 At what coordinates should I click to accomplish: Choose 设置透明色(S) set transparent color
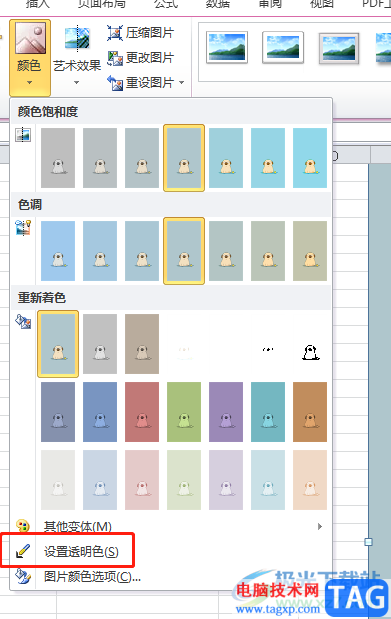pyautogui.click(x=171, y=551)
